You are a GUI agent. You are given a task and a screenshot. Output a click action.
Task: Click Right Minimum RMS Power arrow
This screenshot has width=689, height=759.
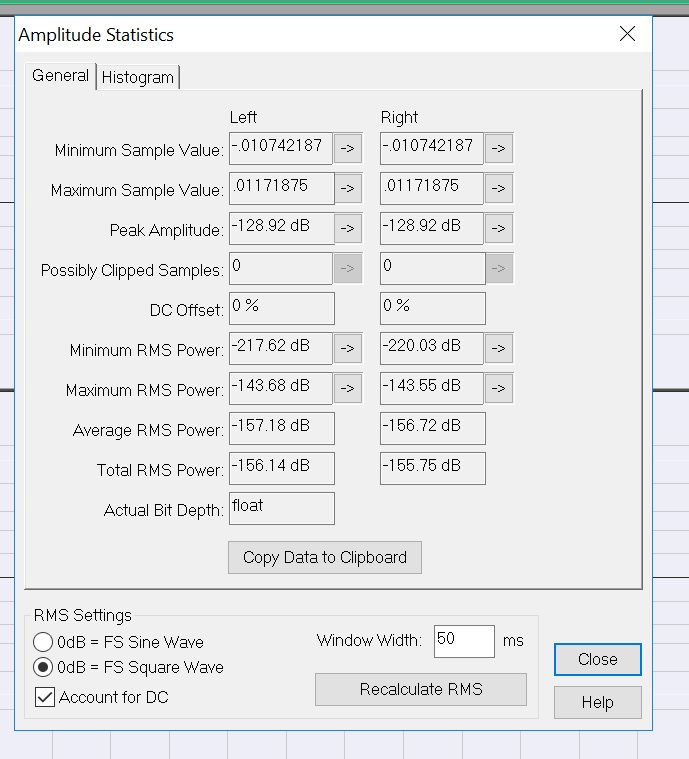498,348
